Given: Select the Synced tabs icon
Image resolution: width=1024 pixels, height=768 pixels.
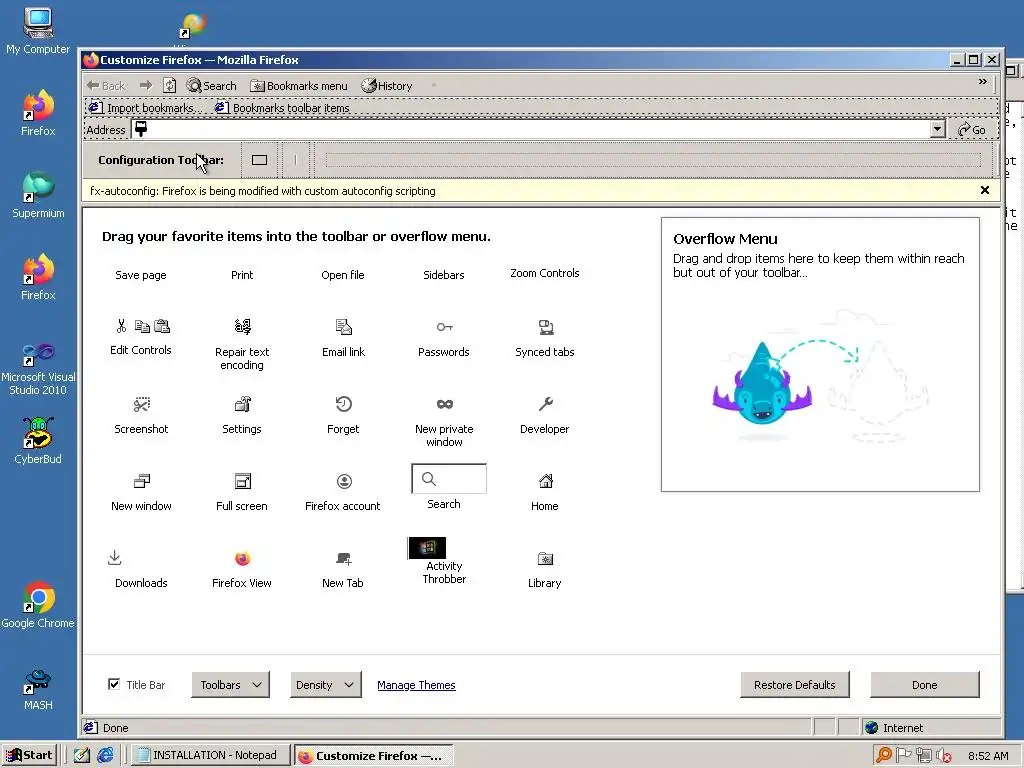Looking at the screenshot, I should click(x=545, y=327).
